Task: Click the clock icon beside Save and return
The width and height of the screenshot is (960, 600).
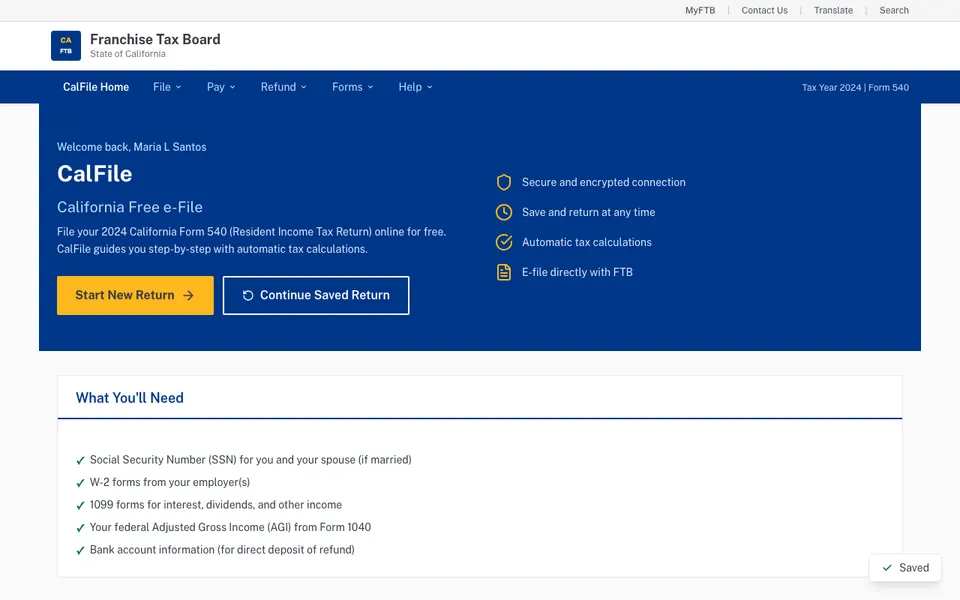Action: pos(503,212)
